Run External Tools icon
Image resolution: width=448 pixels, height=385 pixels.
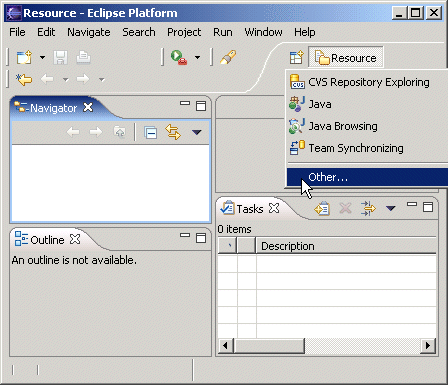(x=179, y=57)
